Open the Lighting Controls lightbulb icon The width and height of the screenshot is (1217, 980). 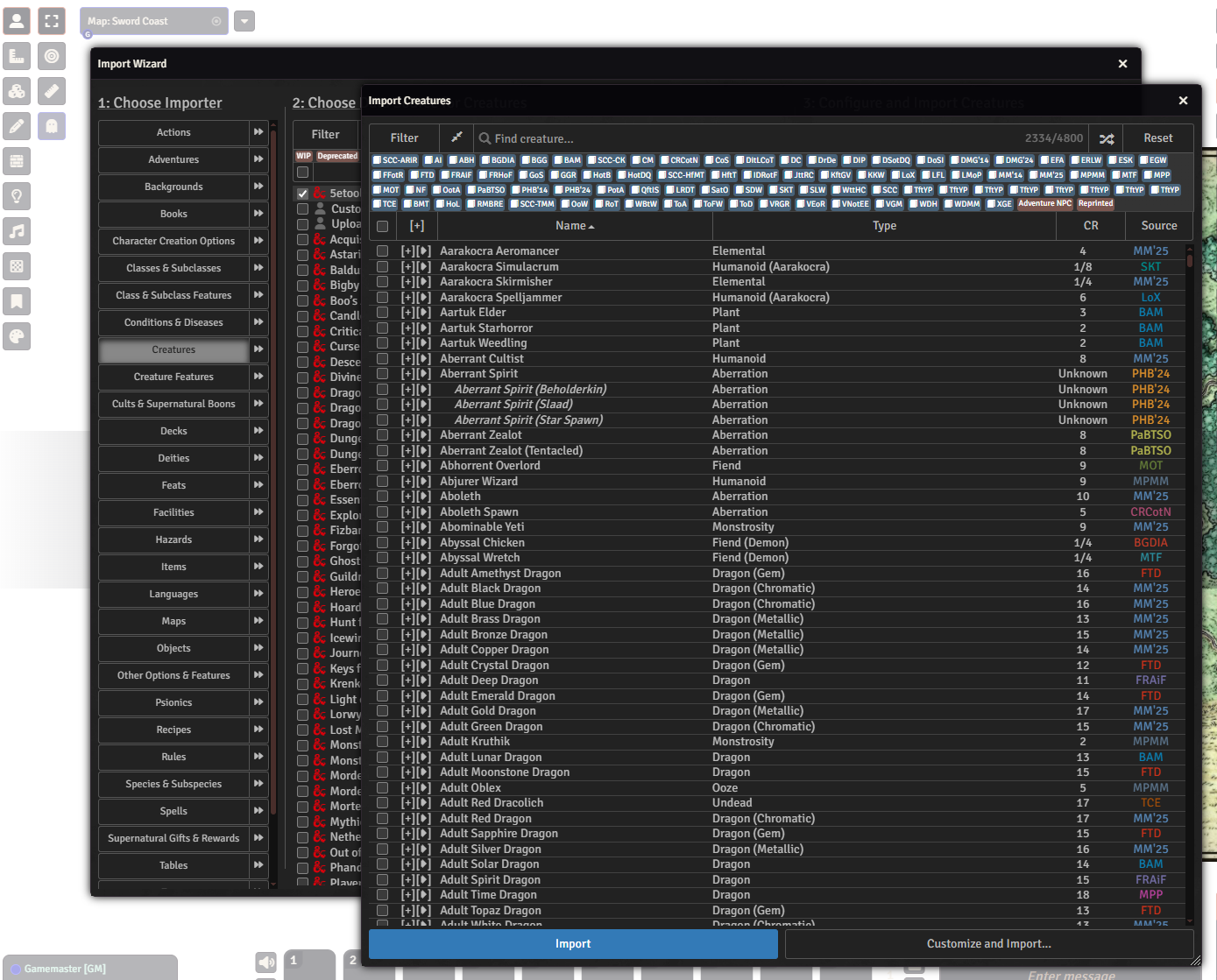pyautogui.click(x=17, y=196)
